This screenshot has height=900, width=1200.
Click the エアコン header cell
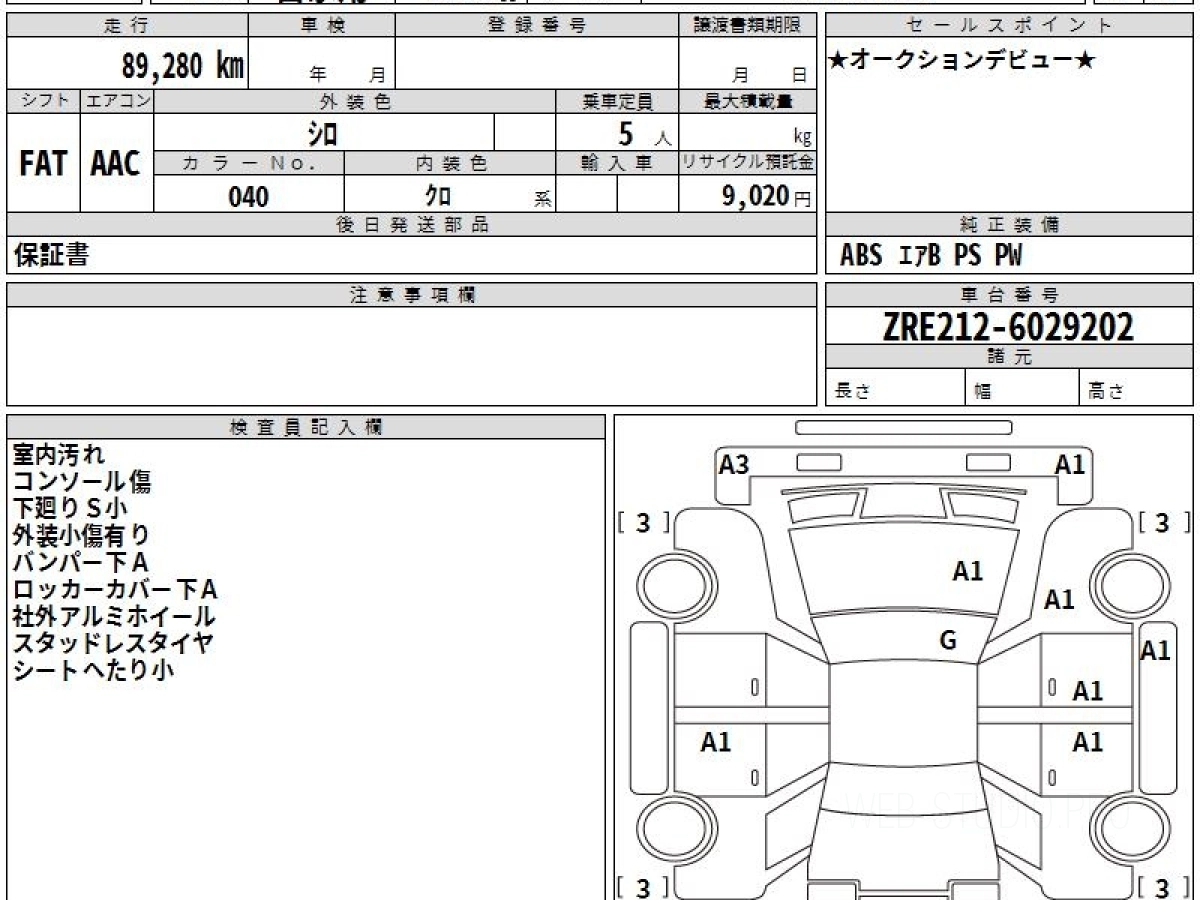[117, 101]
